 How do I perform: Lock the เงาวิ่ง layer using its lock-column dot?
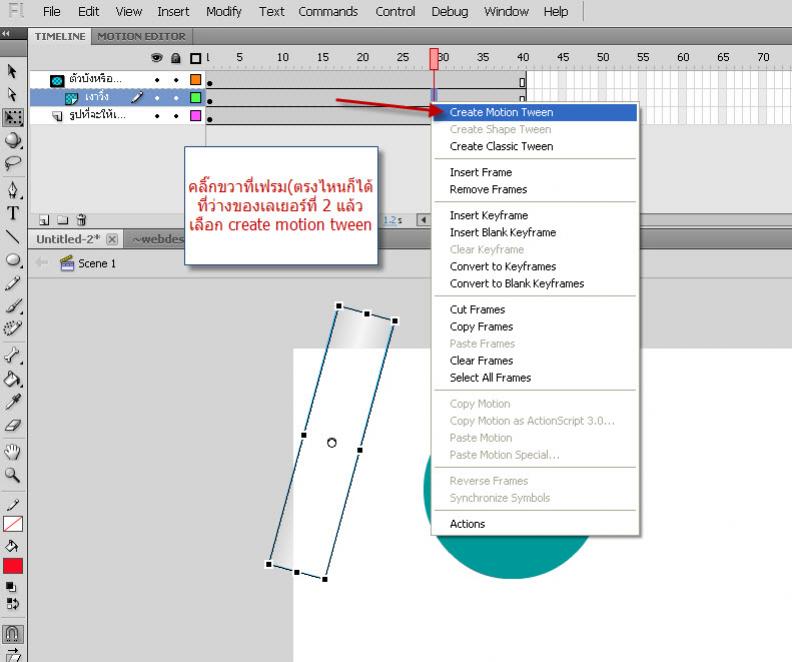click(x=176, y=97)
